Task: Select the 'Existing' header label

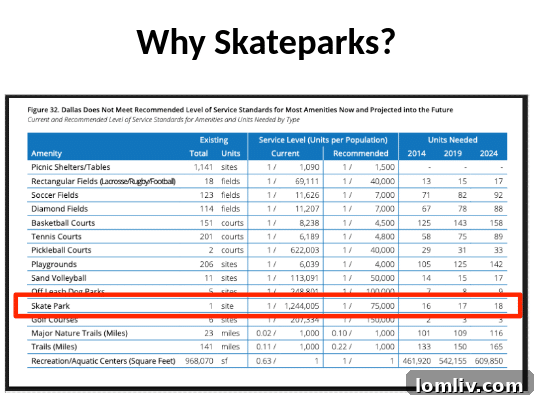Action: [214, 140]
